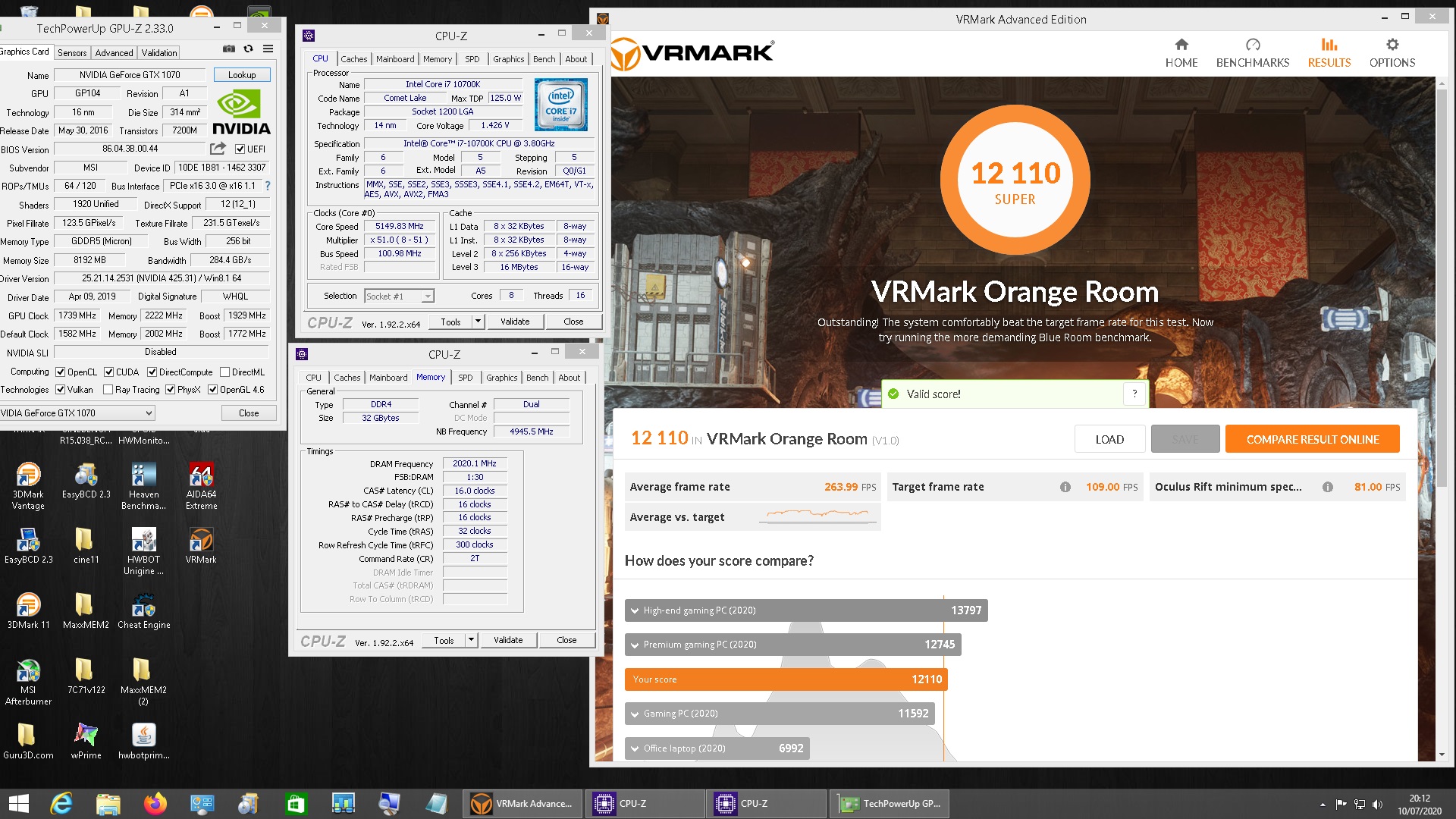Open AIDA64 Extreme desktop icon

[x=201, y=485]
